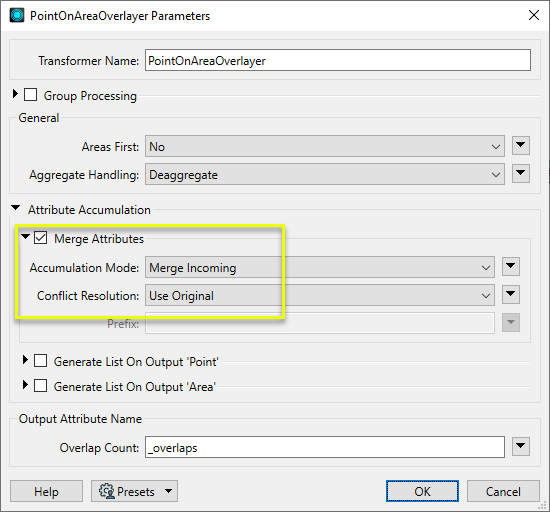Close the parameters dialog with the X
Image resolution: width=550 pixels, height=512 pixels.
coord(534,15)
